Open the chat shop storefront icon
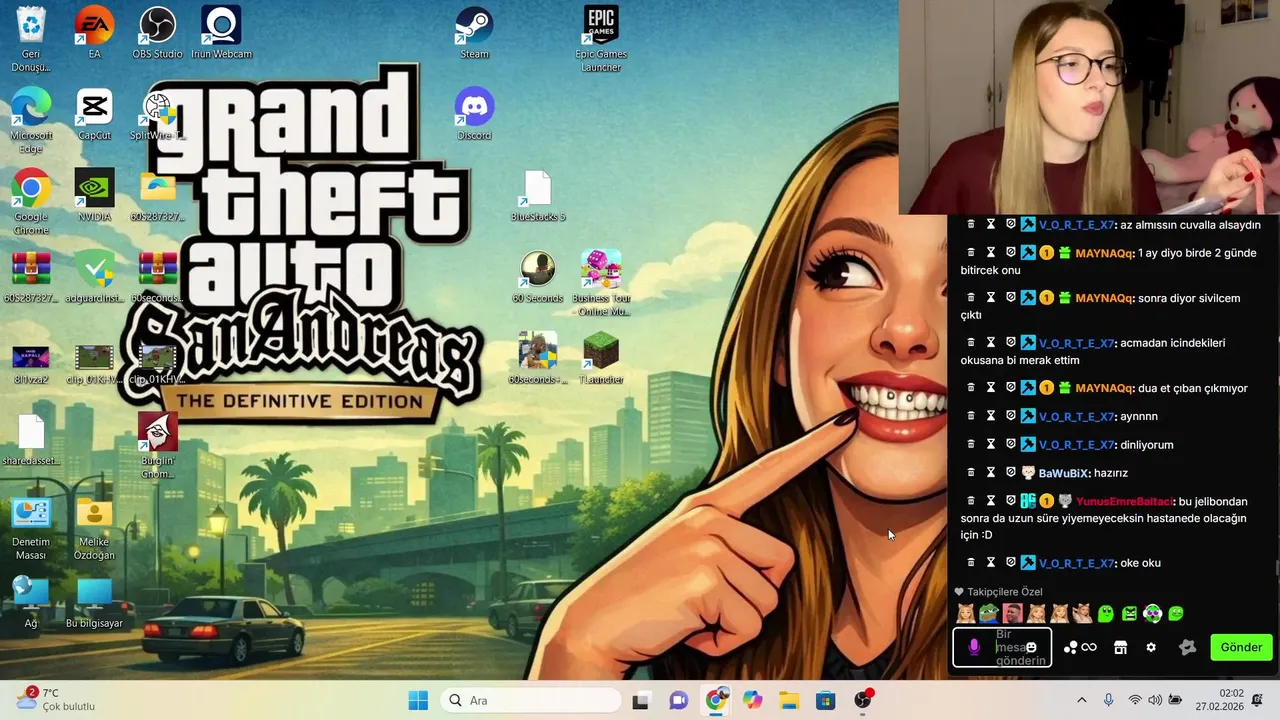Screen dimensions: 1280x720 1120,648
